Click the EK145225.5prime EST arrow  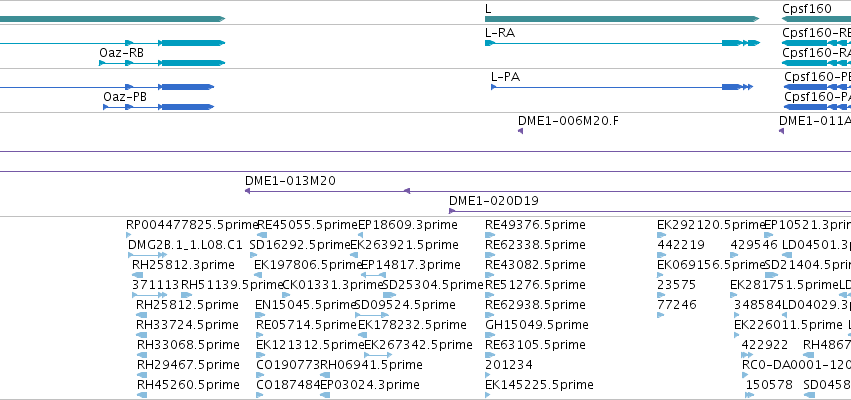[488, 396]
